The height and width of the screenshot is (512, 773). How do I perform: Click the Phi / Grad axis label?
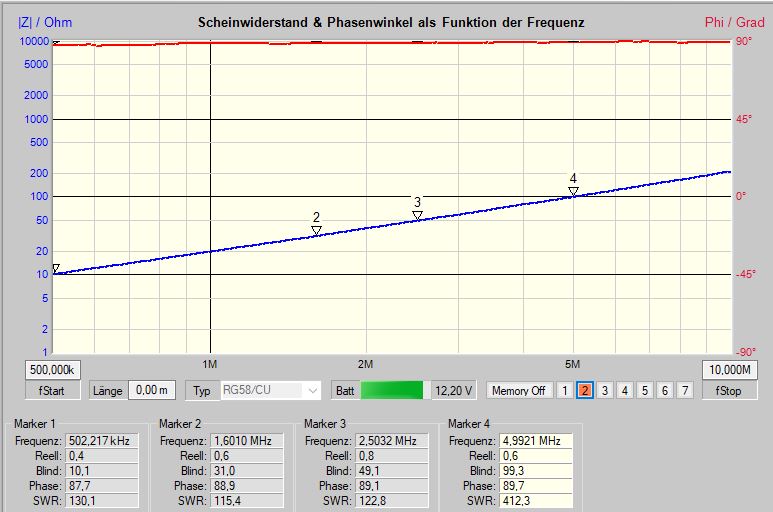pyautogui.click(x=734, y=23)
